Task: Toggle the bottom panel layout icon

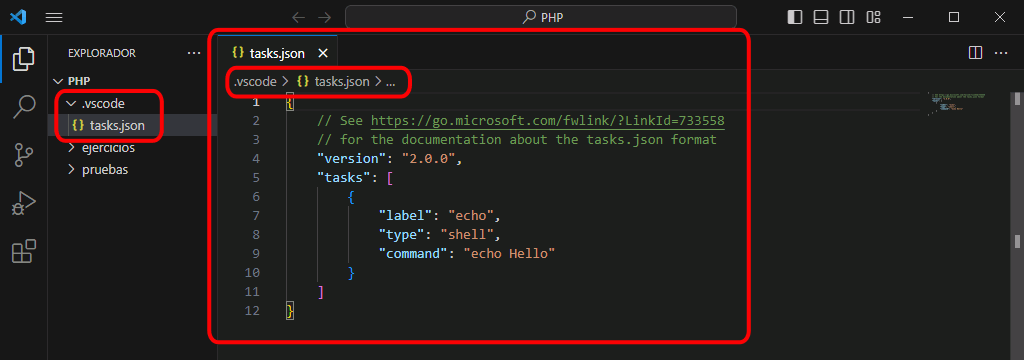Action: click(821, 18)
